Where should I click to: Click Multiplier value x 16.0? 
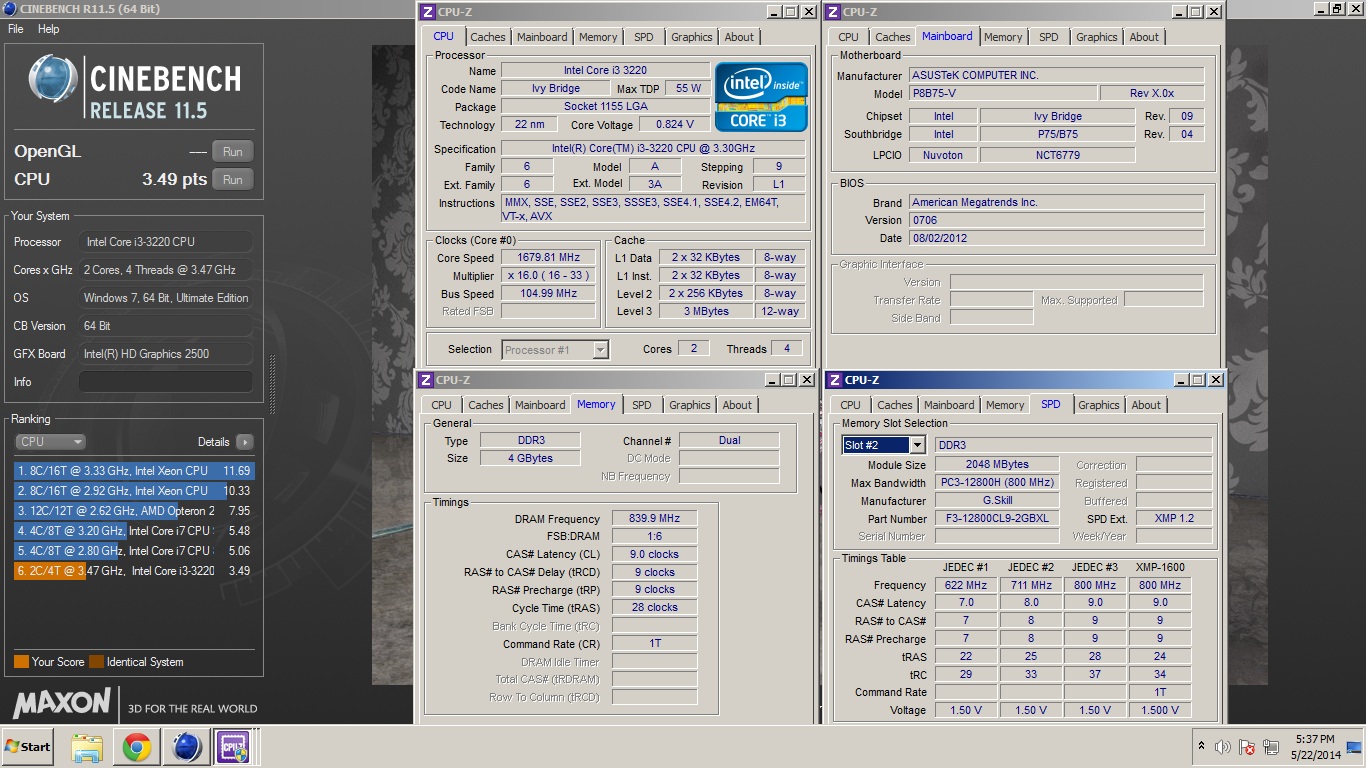pyautogui.click(x=548, y=276)
